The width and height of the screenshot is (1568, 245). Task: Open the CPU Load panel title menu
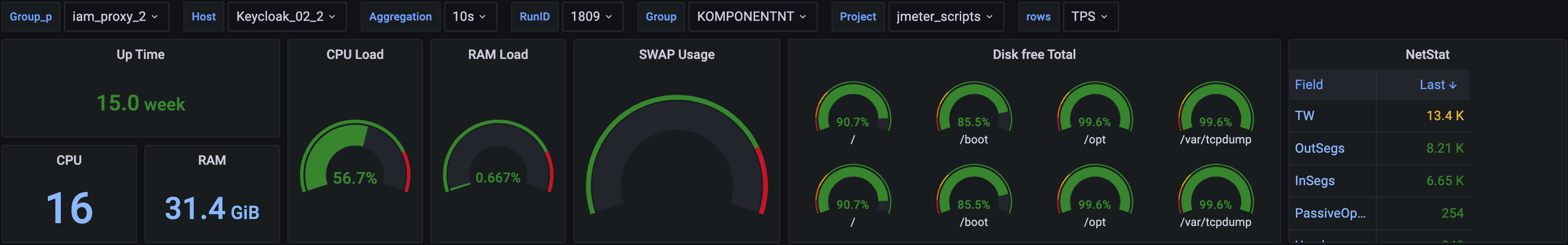coord(355,54)
